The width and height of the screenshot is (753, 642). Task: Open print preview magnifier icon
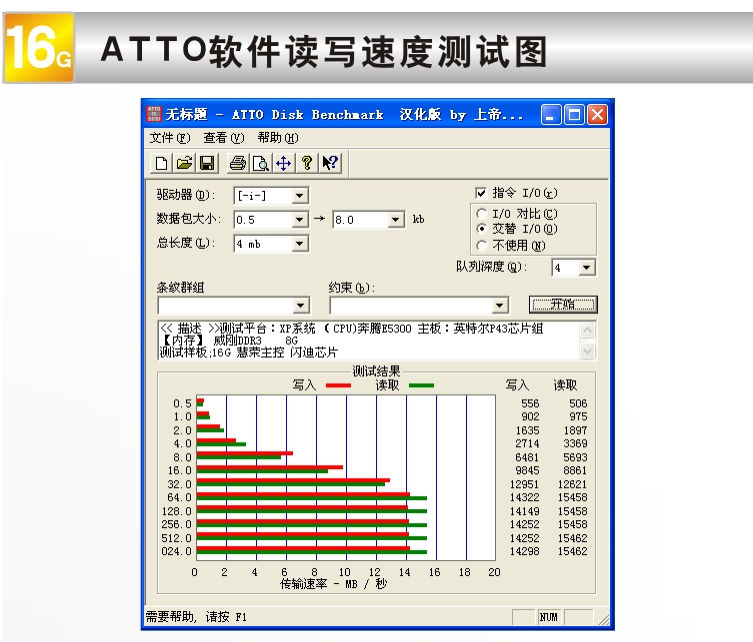pos(261,163)
